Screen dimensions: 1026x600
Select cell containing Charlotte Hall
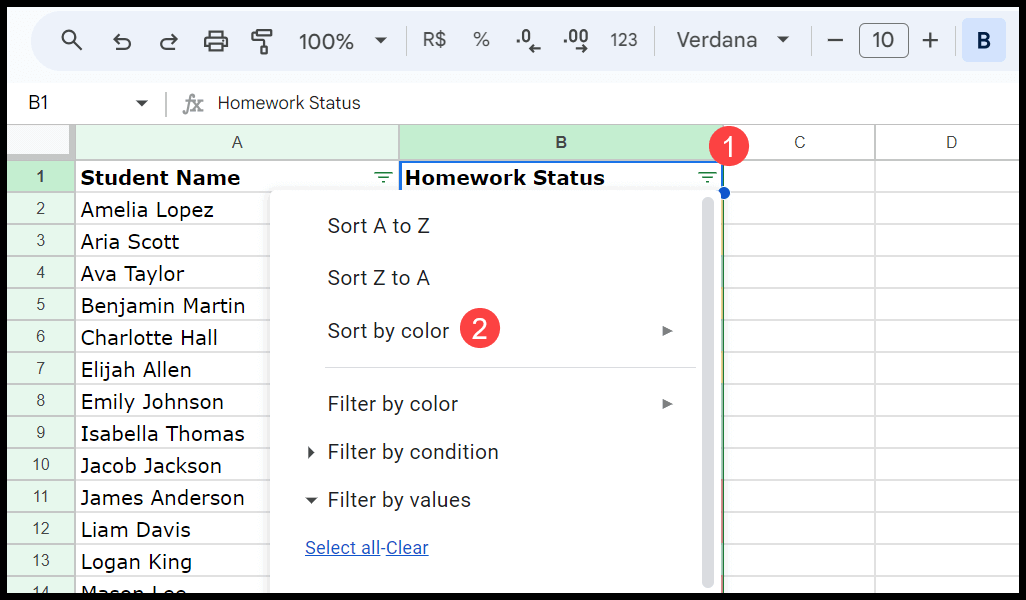click(173, 338)
